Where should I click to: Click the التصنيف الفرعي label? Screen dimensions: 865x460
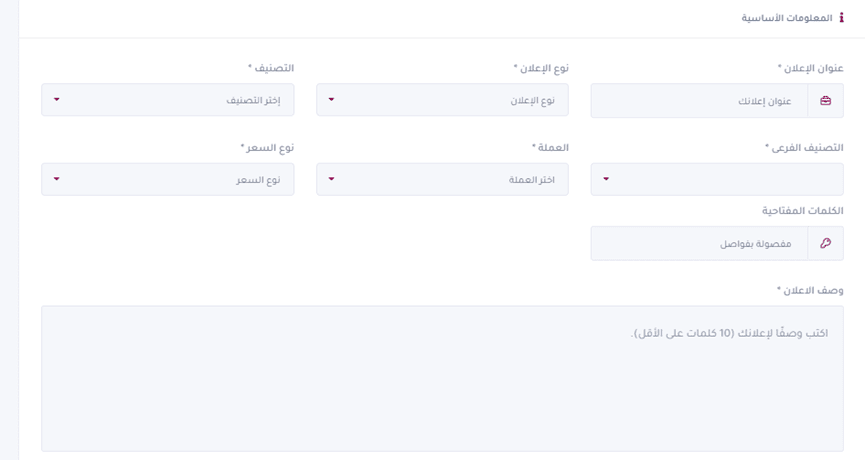(804, 147)
